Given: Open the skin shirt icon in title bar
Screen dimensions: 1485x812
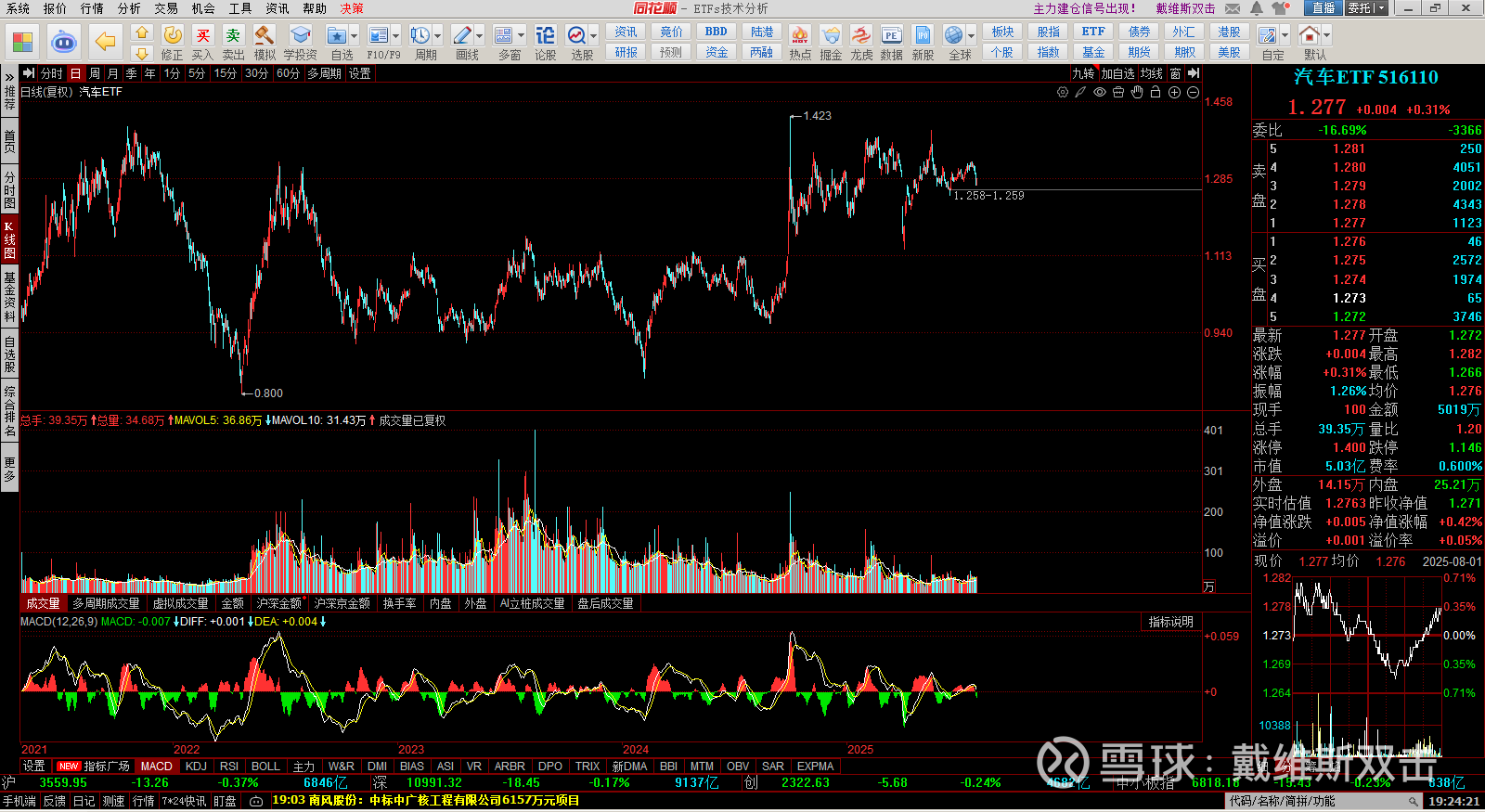Looking at the screenshot, I should click(1281, 8).
